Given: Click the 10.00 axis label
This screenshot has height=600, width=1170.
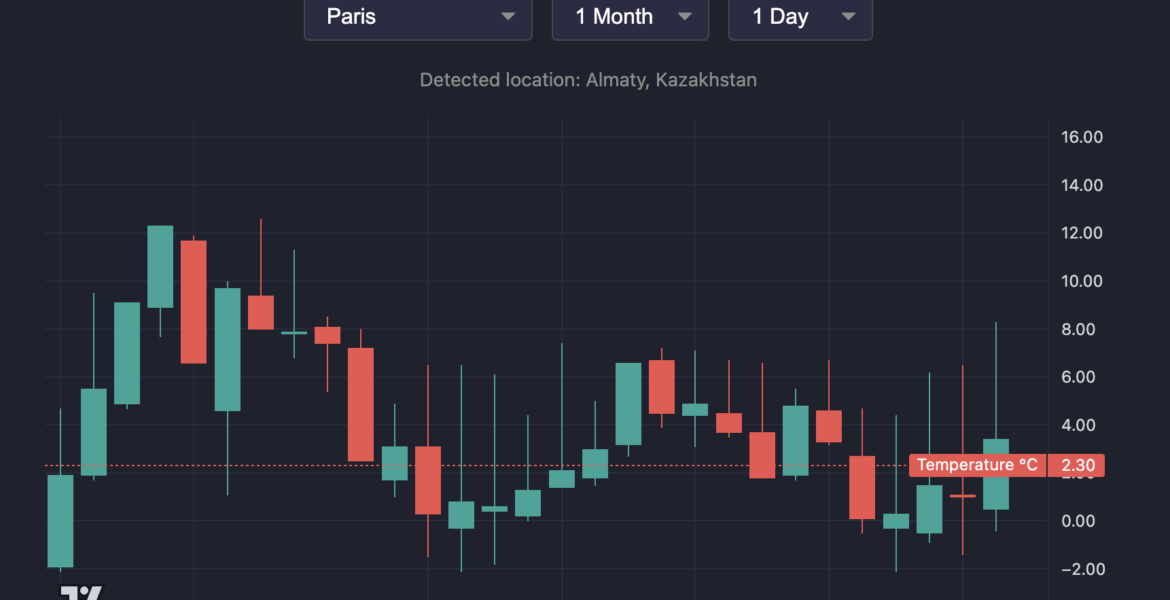Looking at the screenshot, I should [x=1081, y=281].
